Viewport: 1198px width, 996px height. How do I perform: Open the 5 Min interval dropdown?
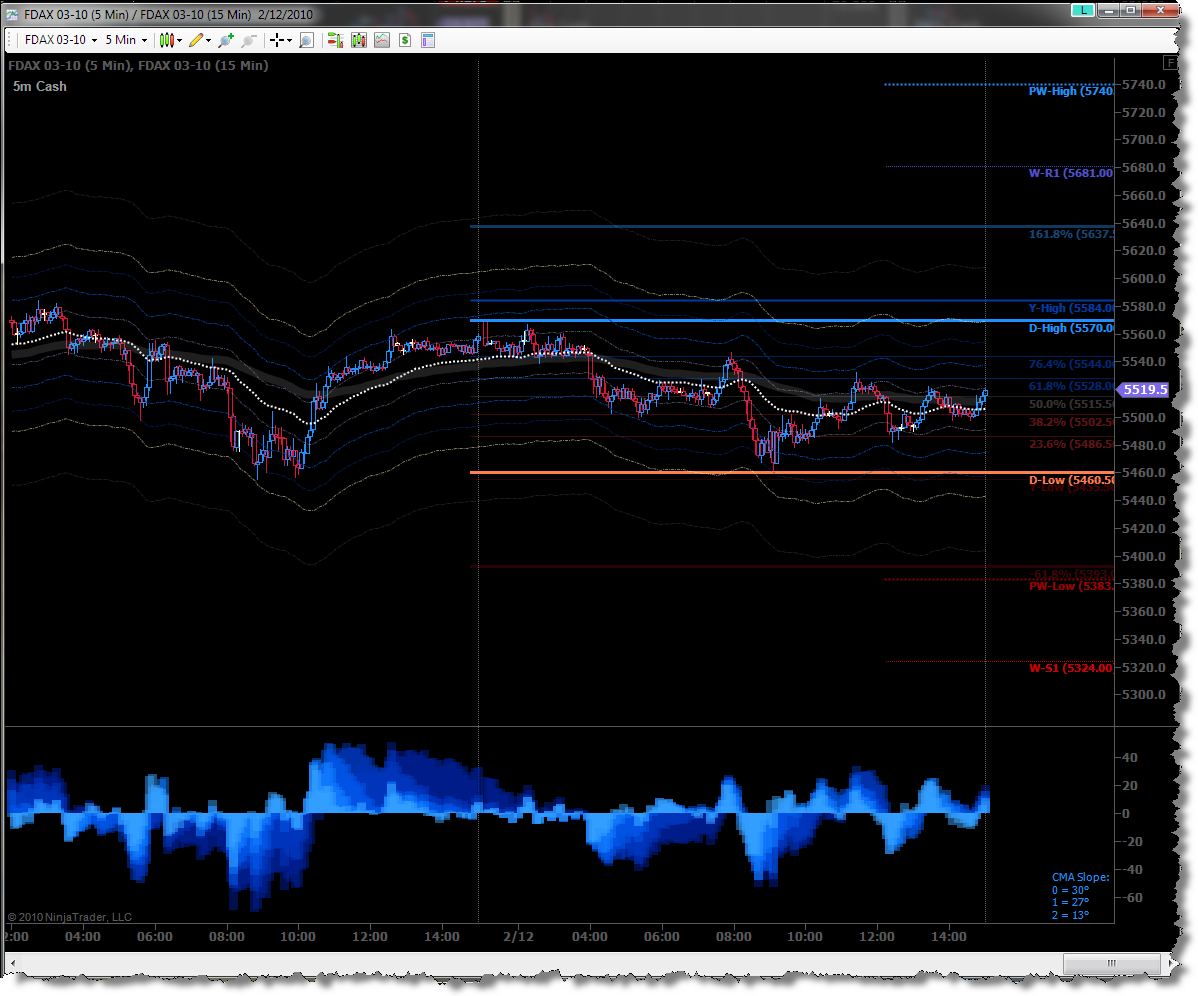[x=126, y=40]
